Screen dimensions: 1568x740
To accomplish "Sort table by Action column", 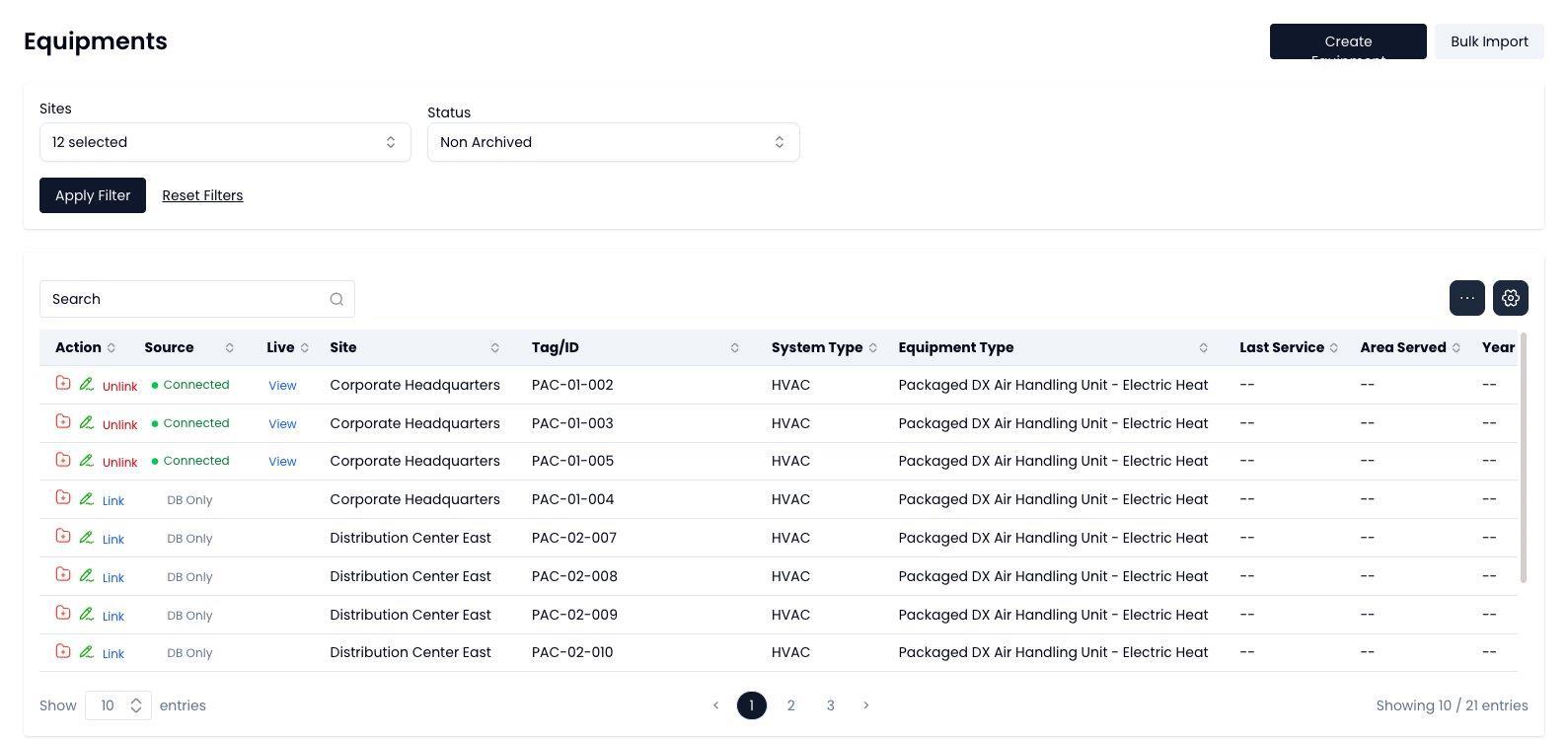I will [112, 347].
